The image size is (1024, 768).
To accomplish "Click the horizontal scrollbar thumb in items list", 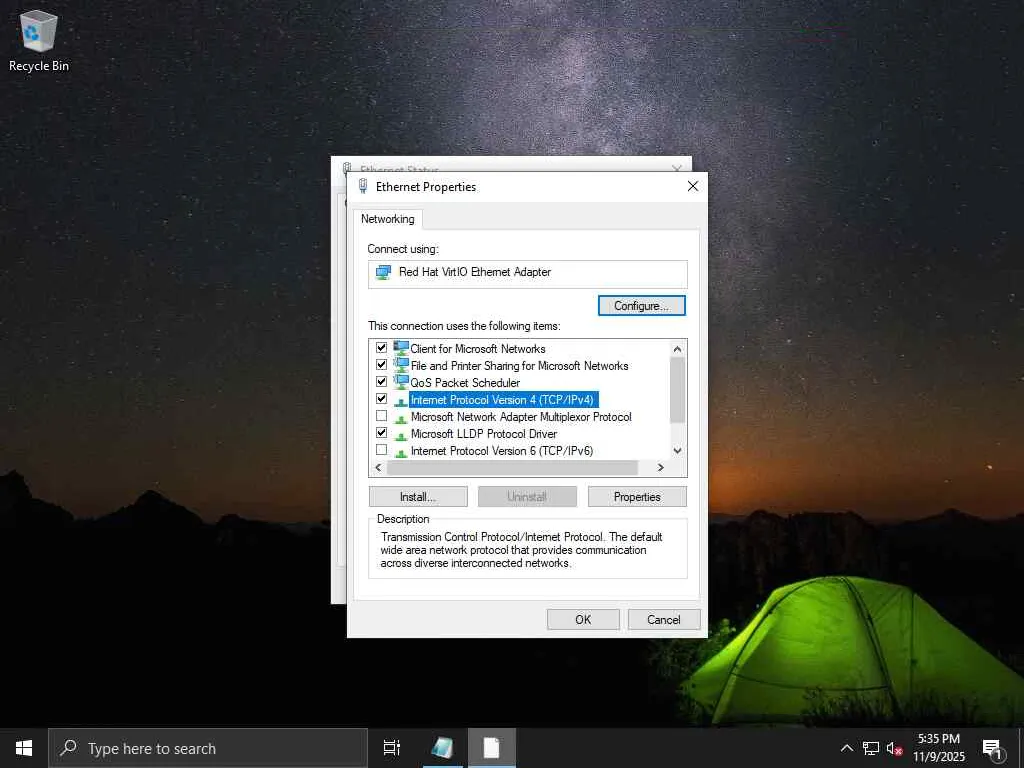I will (513, 468).
